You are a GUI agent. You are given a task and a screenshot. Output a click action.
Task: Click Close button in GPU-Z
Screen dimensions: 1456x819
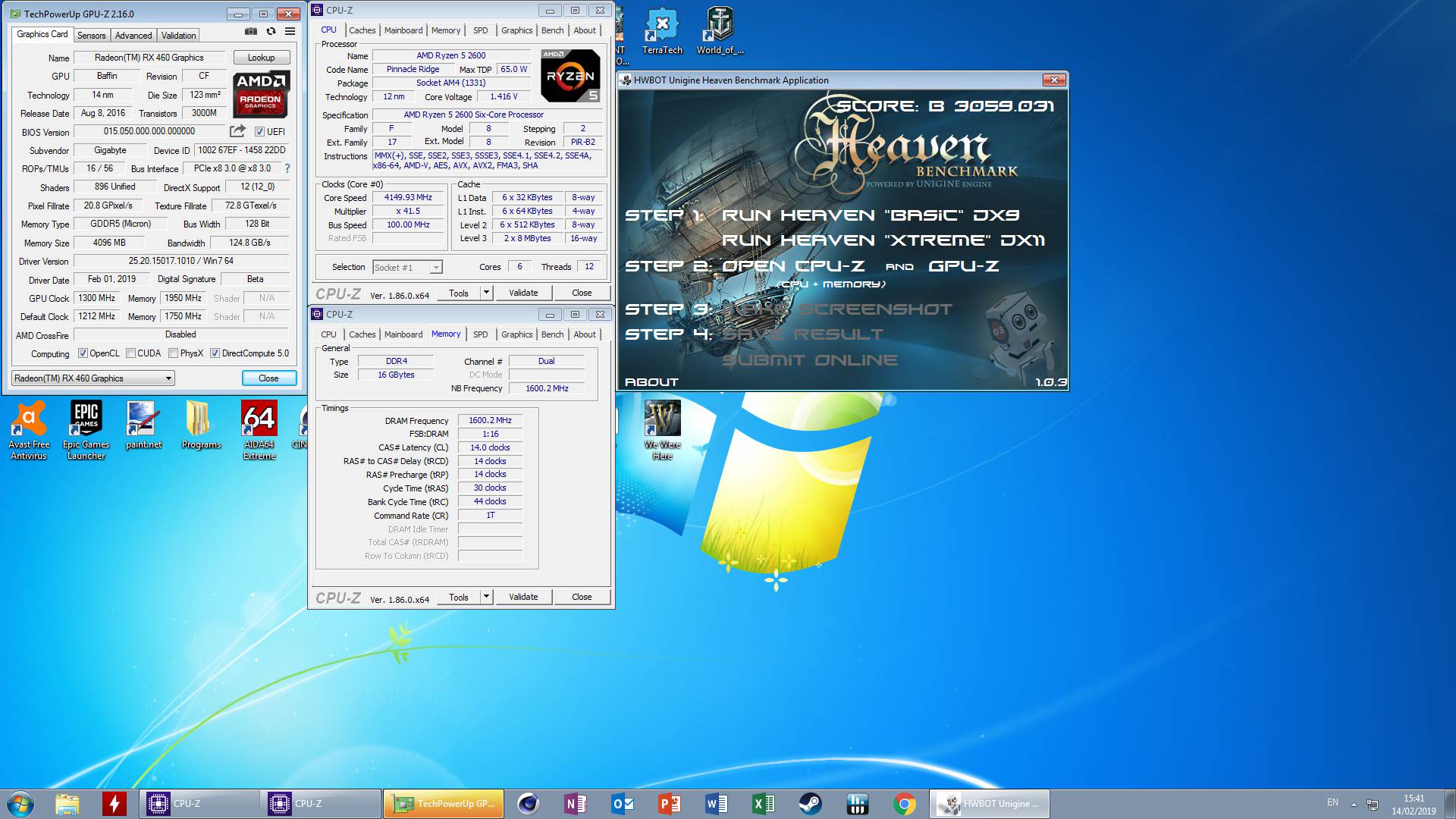point(268,378)
